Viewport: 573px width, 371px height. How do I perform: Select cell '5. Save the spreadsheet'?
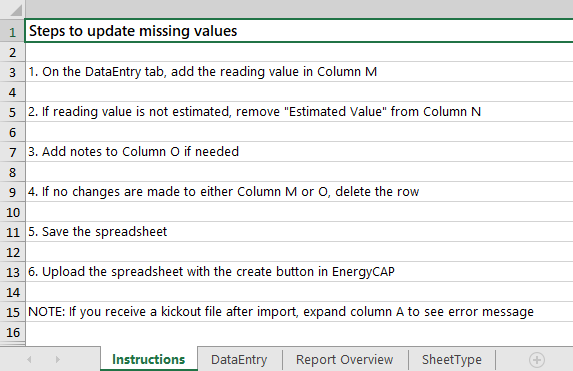tap(299, 232)
